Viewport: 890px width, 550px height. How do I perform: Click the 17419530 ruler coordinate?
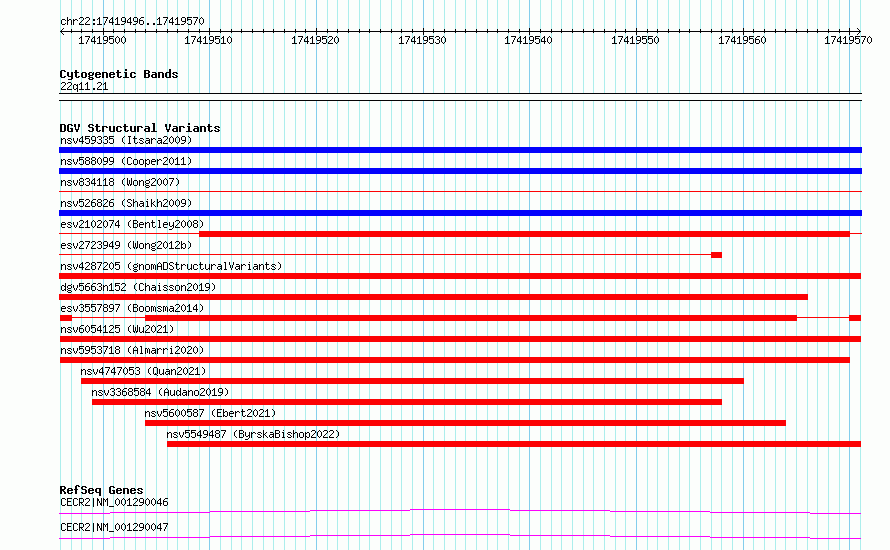pyautogui.click(x=422, y=40)
